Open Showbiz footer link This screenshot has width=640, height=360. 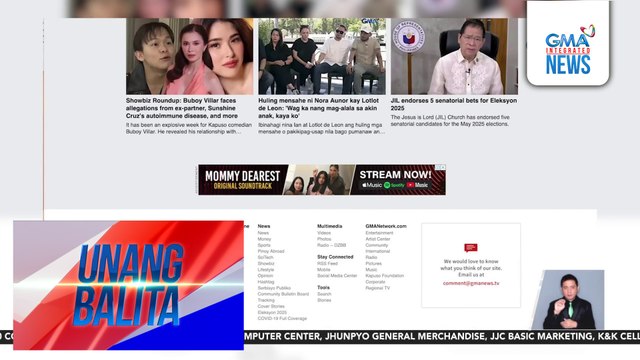click(x=266, y=263)
